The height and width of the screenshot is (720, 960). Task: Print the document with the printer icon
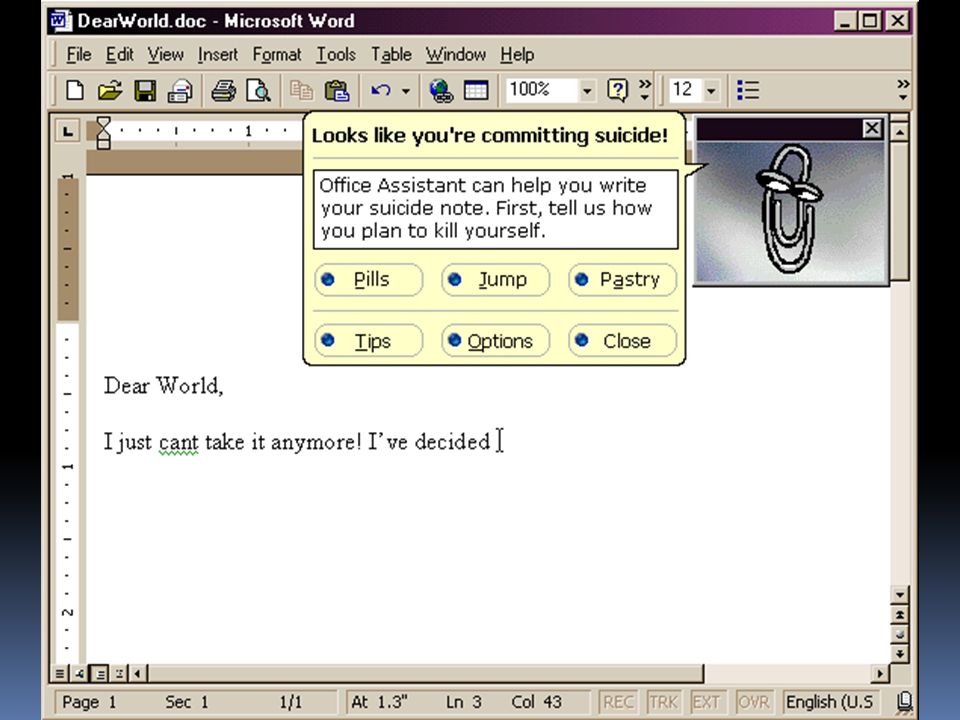[223, 91]
